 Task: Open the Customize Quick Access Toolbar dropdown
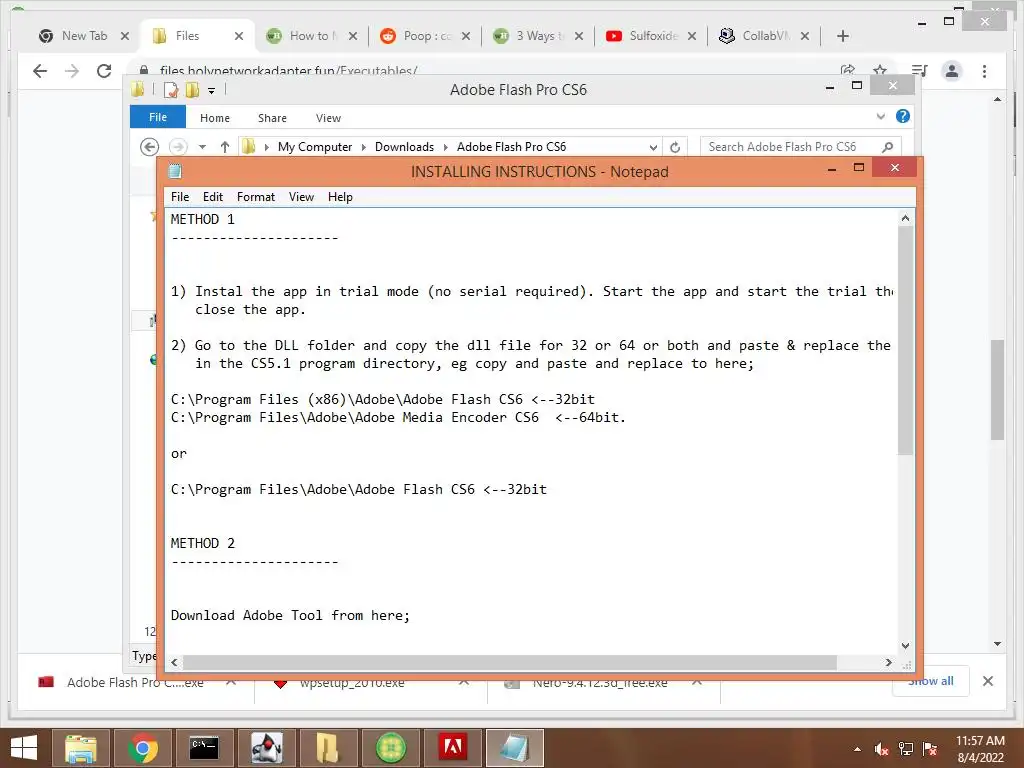(x=212, y=91)
